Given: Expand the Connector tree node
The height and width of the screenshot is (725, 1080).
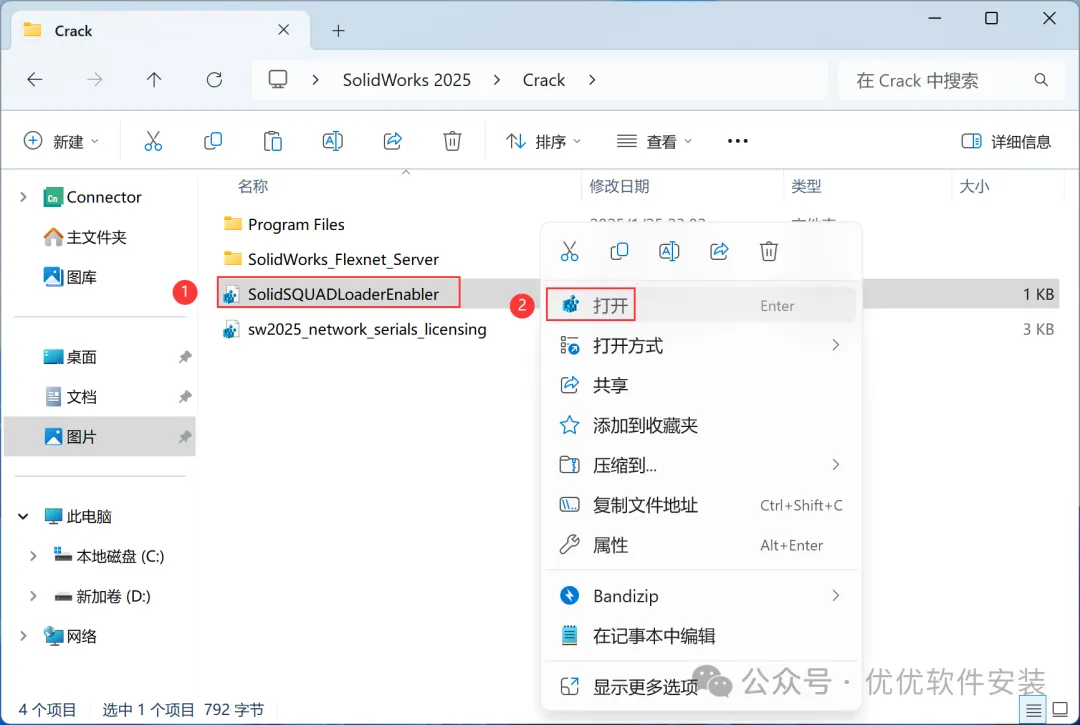Looking at the screenshot, I should pos(23,198).
